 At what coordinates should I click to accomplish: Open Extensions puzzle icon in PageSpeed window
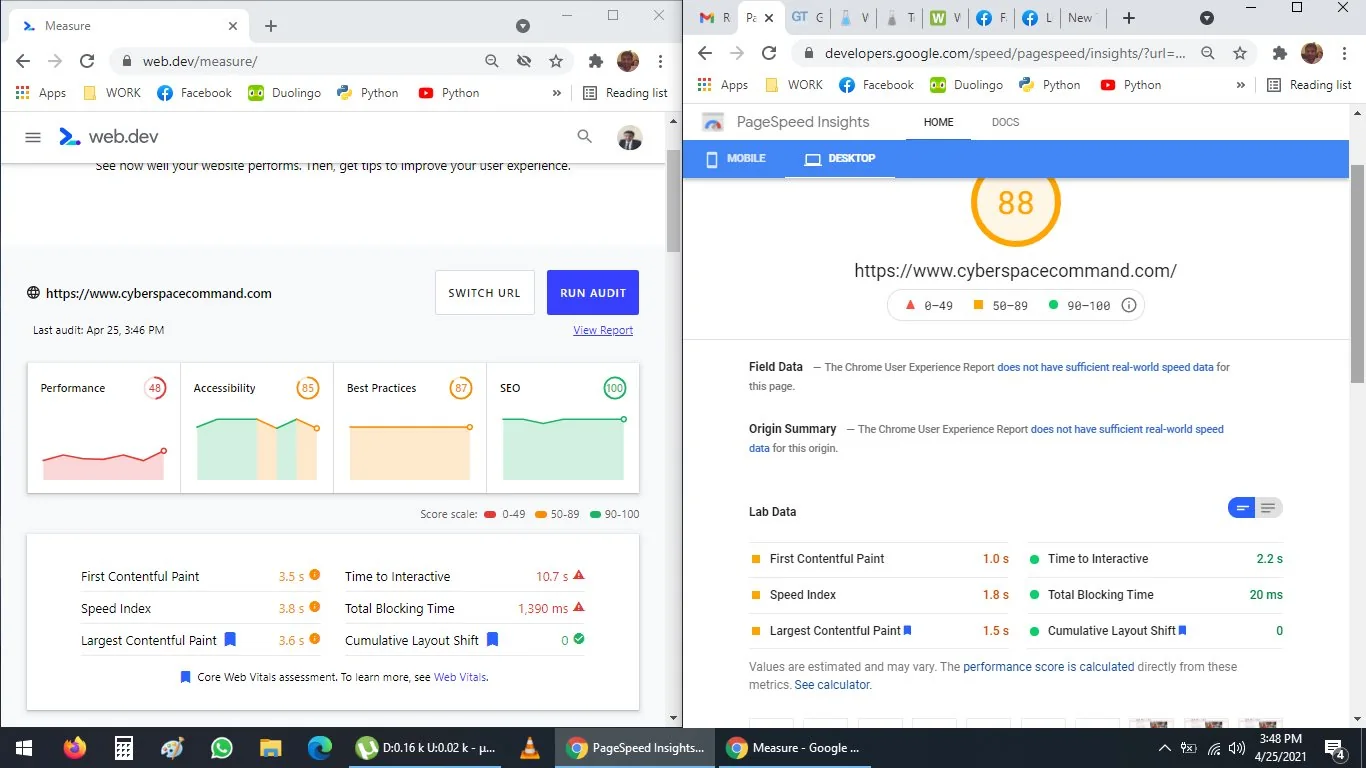pos(1279,53)
